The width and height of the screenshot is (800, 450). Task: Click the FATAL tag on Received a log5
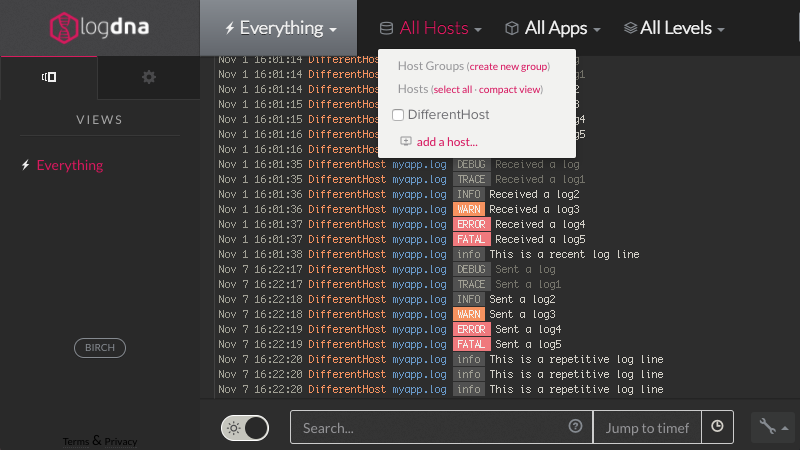[x=471, y=239]
